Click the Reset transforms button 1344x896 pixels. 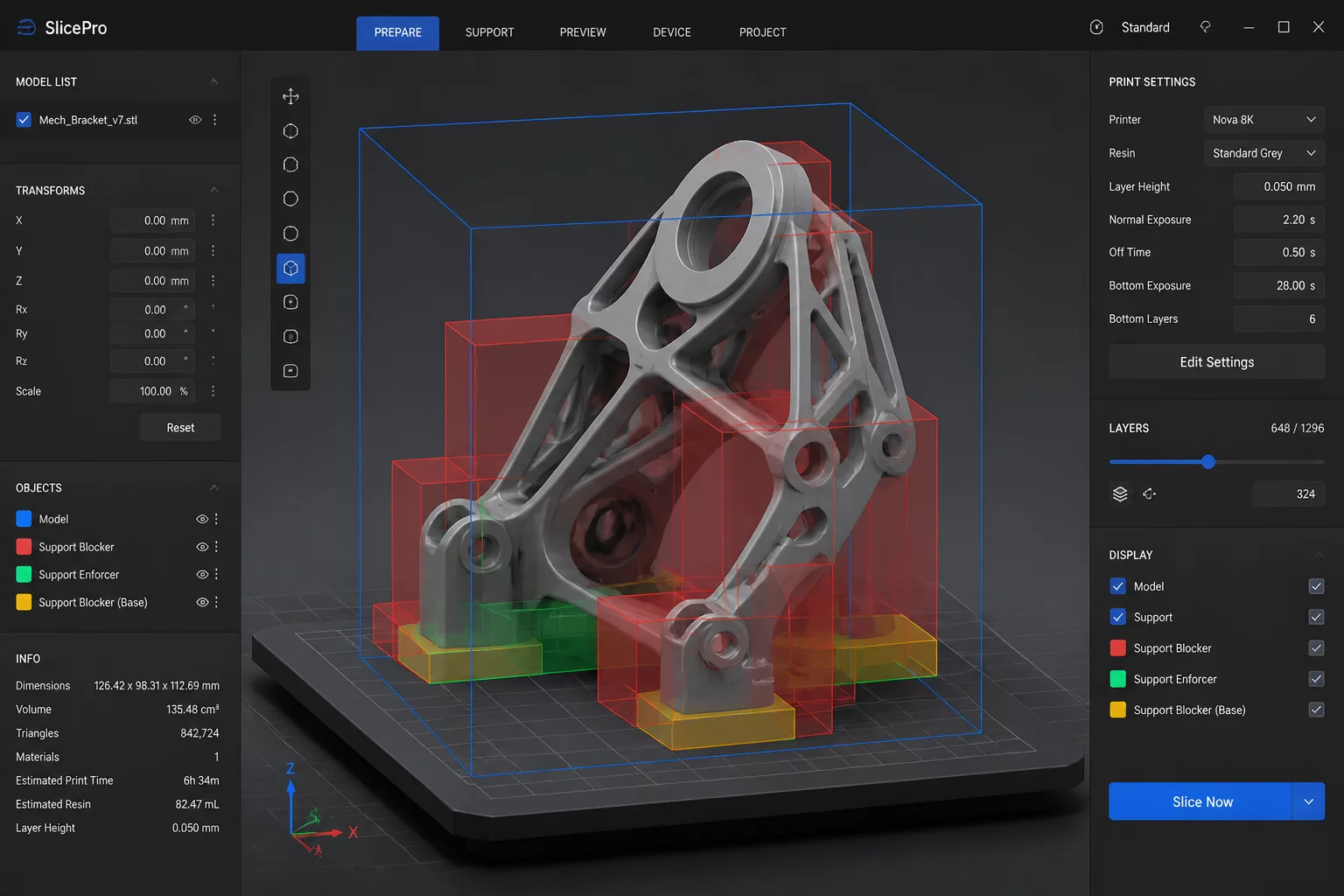[180, 428]
